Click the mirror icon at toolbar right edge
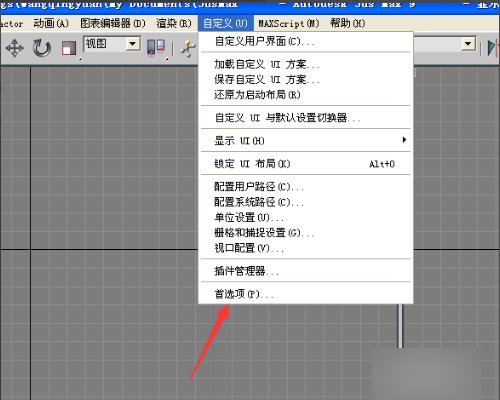The height and width of the screenshot is (400, 500). point(492,48)
